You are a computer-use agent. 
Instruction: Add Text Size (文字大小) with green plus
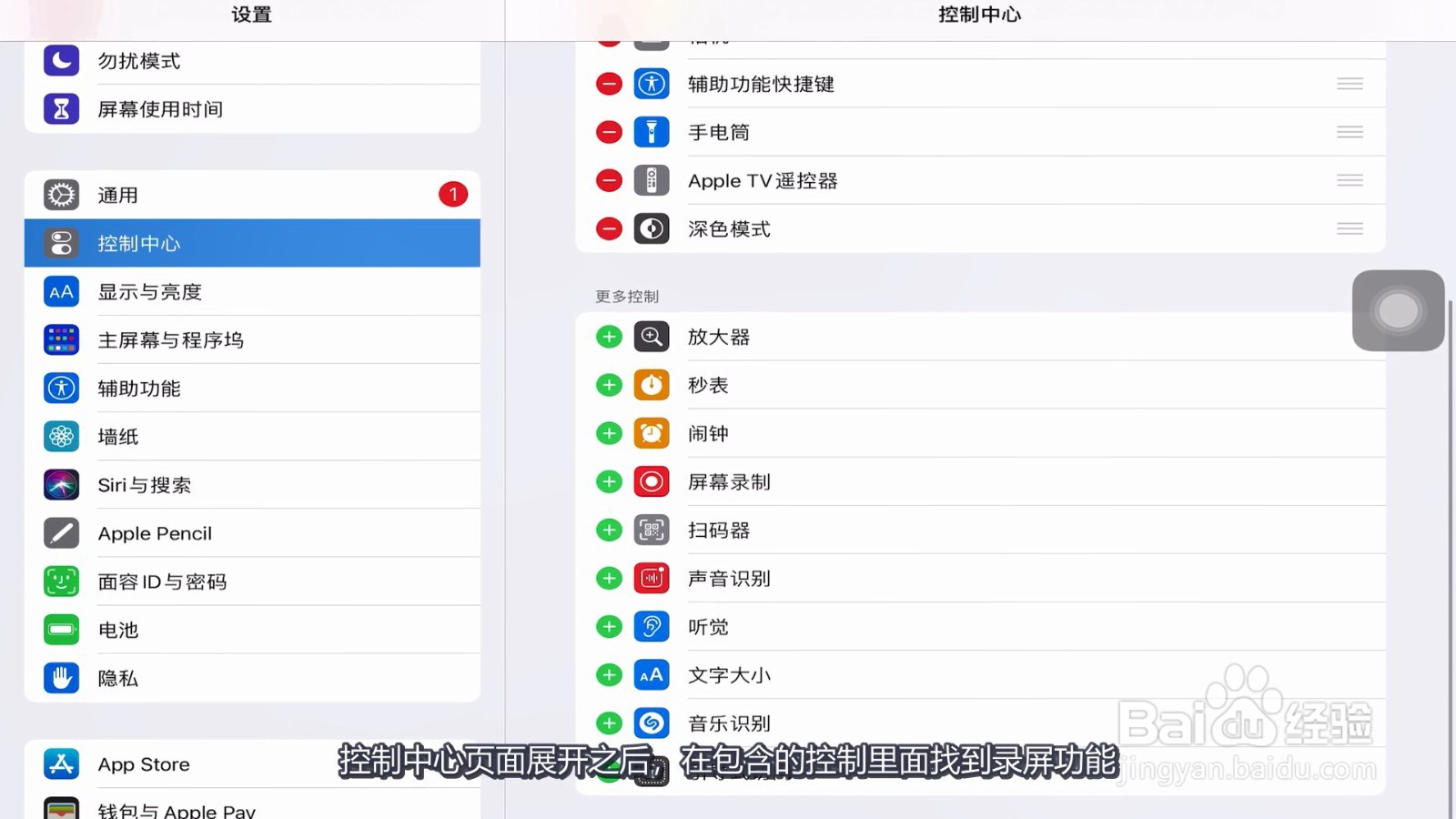point(609,674)
